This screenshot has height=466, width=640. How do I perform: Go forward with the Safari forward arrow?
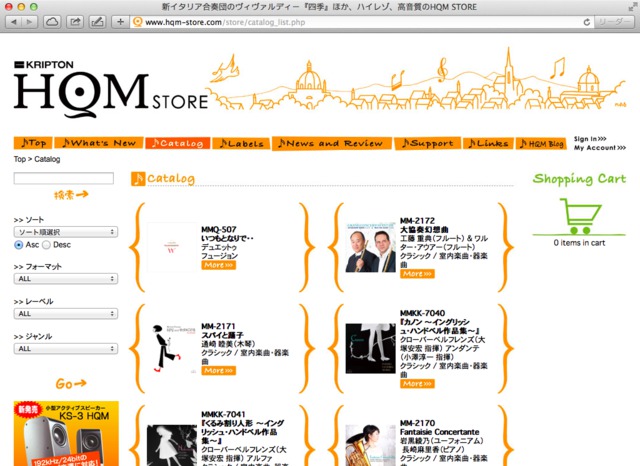29,22
